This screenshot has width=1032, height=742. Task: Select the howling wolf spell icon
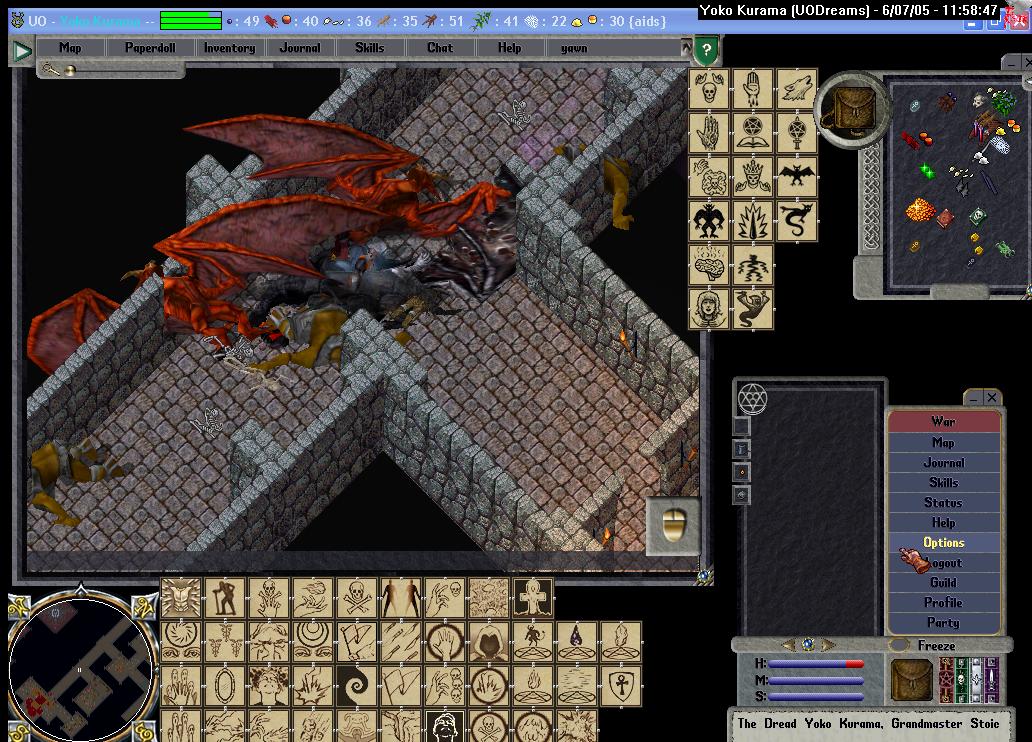tap(797, 88)
